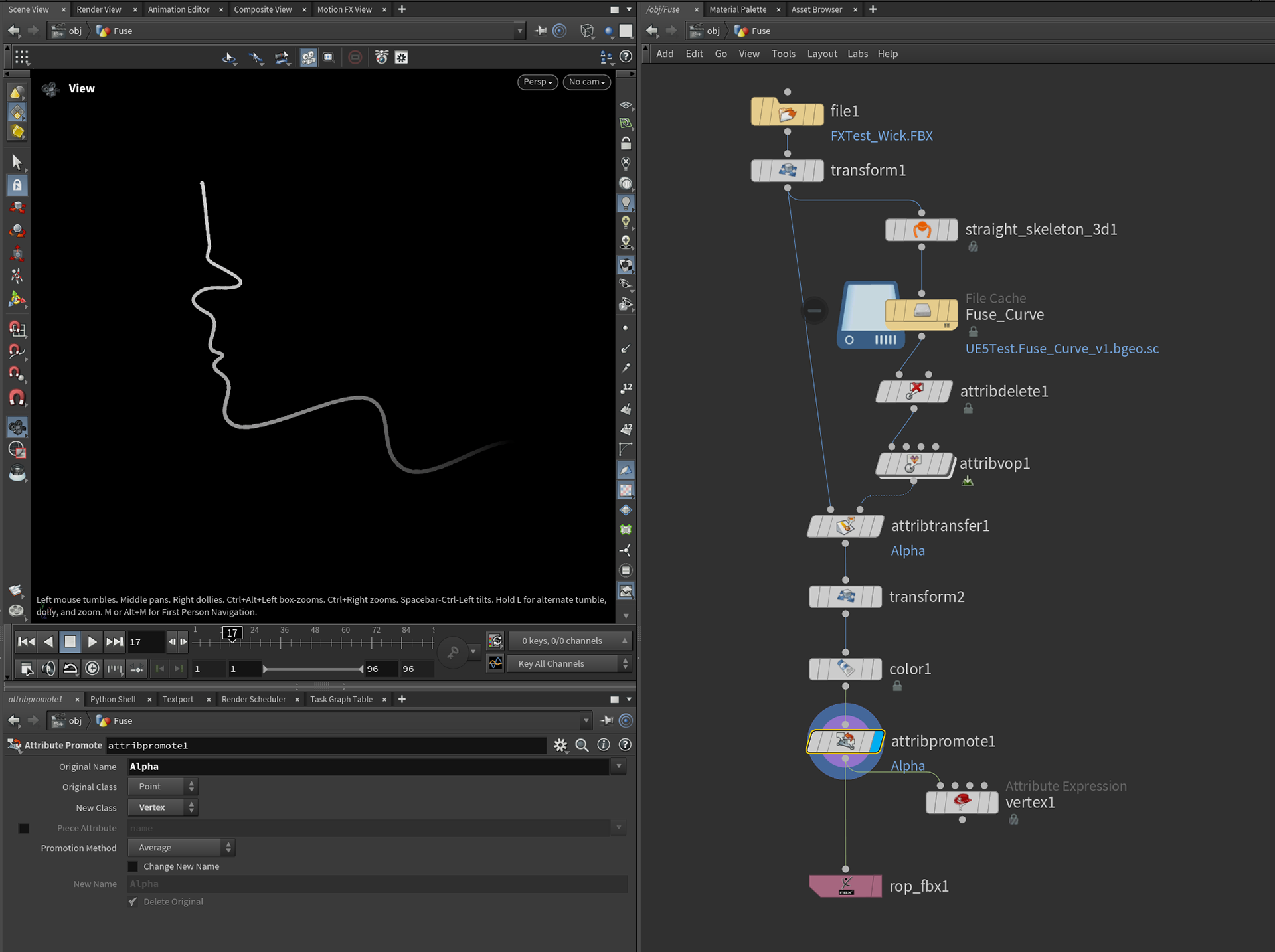This screenshot has width=1275, height=952.
Task: Click the Original Name input field
Action: coord(369,766)
